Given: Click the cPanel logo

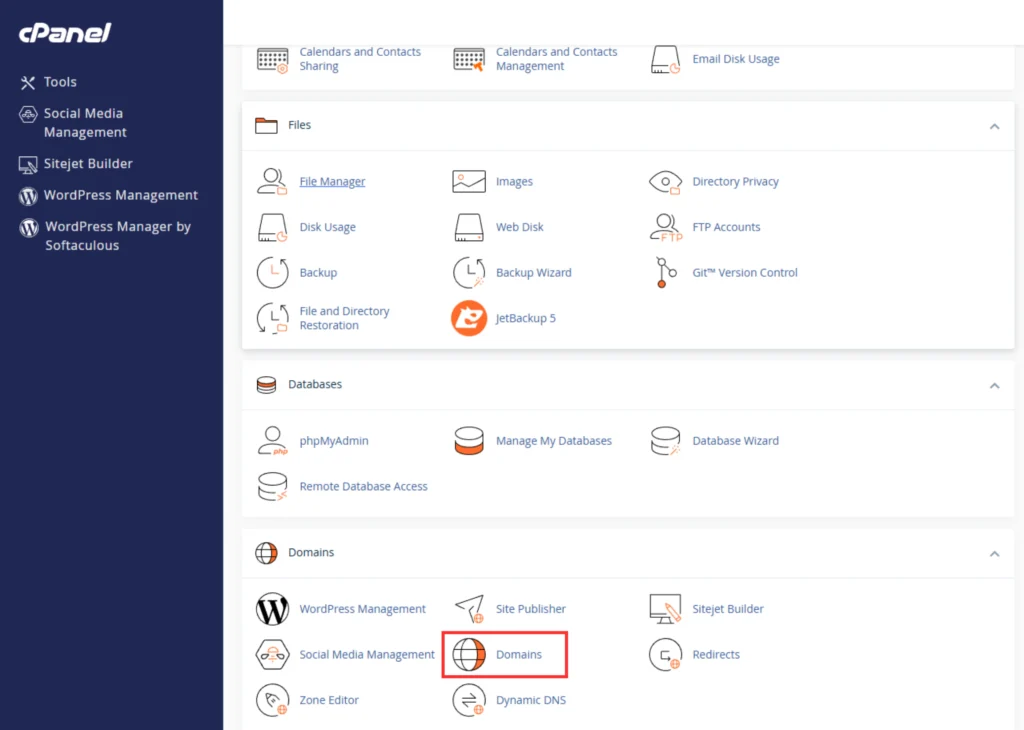Looking at the screenshot, I should (65, 33).
